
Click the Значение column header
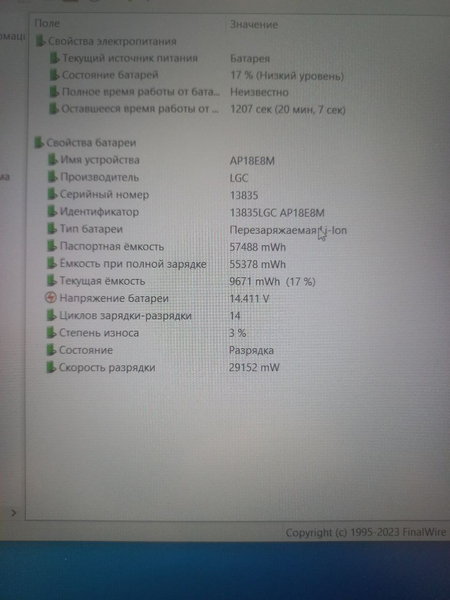pyautogui.click(x=254, y=24)
